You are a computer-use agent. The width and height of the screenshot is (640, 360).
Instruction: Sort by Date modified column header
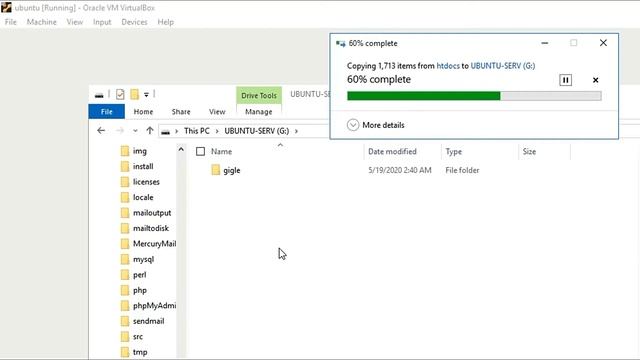[x=392, y=151]
